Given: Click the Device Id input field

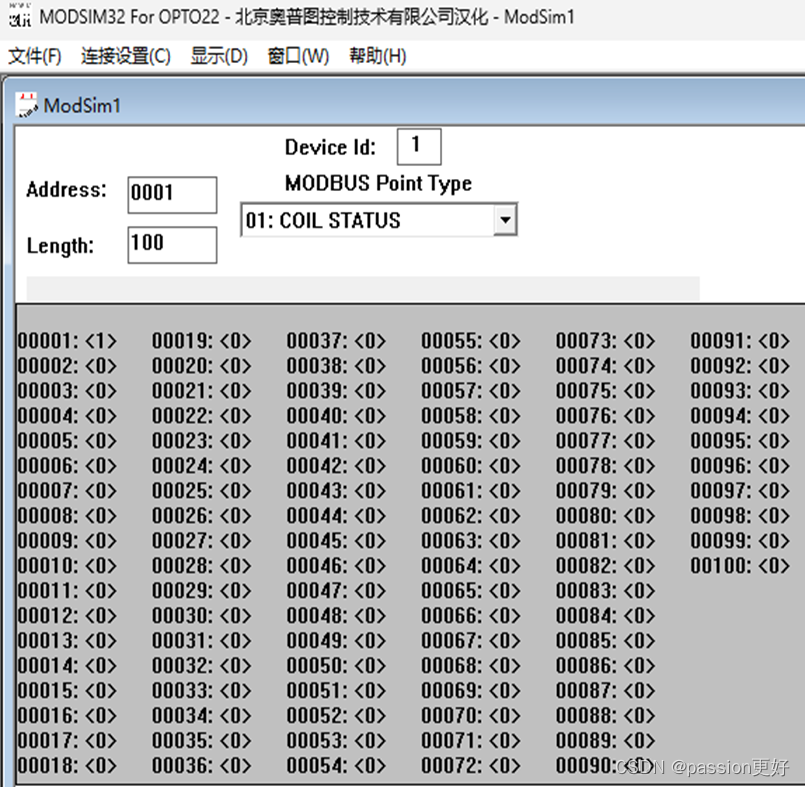Looking at the screenshot, I should [x=419, y=146].
